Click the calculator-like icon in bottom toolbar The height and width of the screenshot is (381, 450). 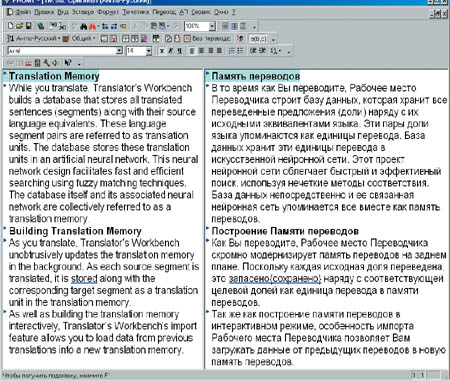tap(38, 63)
